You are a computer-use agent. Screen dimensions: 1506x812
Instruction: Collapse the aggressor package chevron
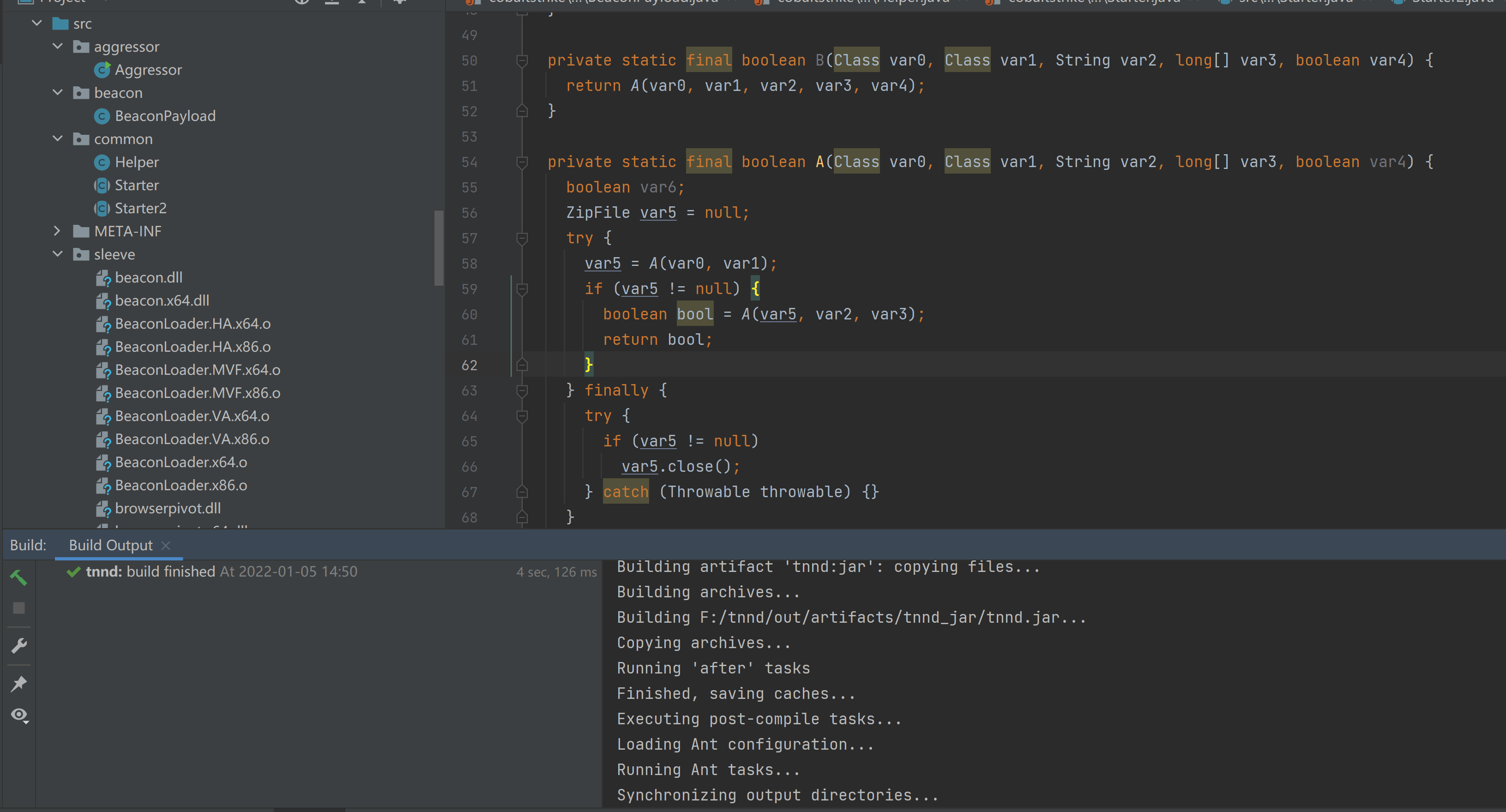[x=57, y=46]
